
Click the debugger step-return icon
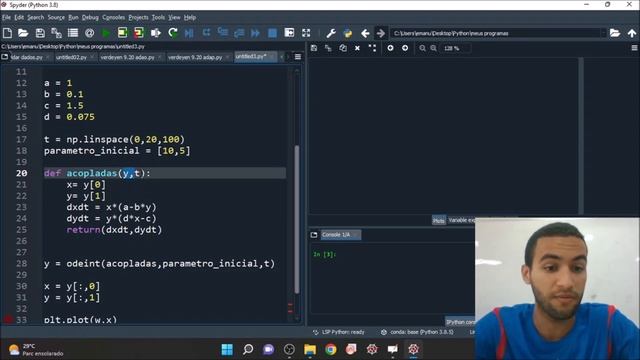coord(239,33)
